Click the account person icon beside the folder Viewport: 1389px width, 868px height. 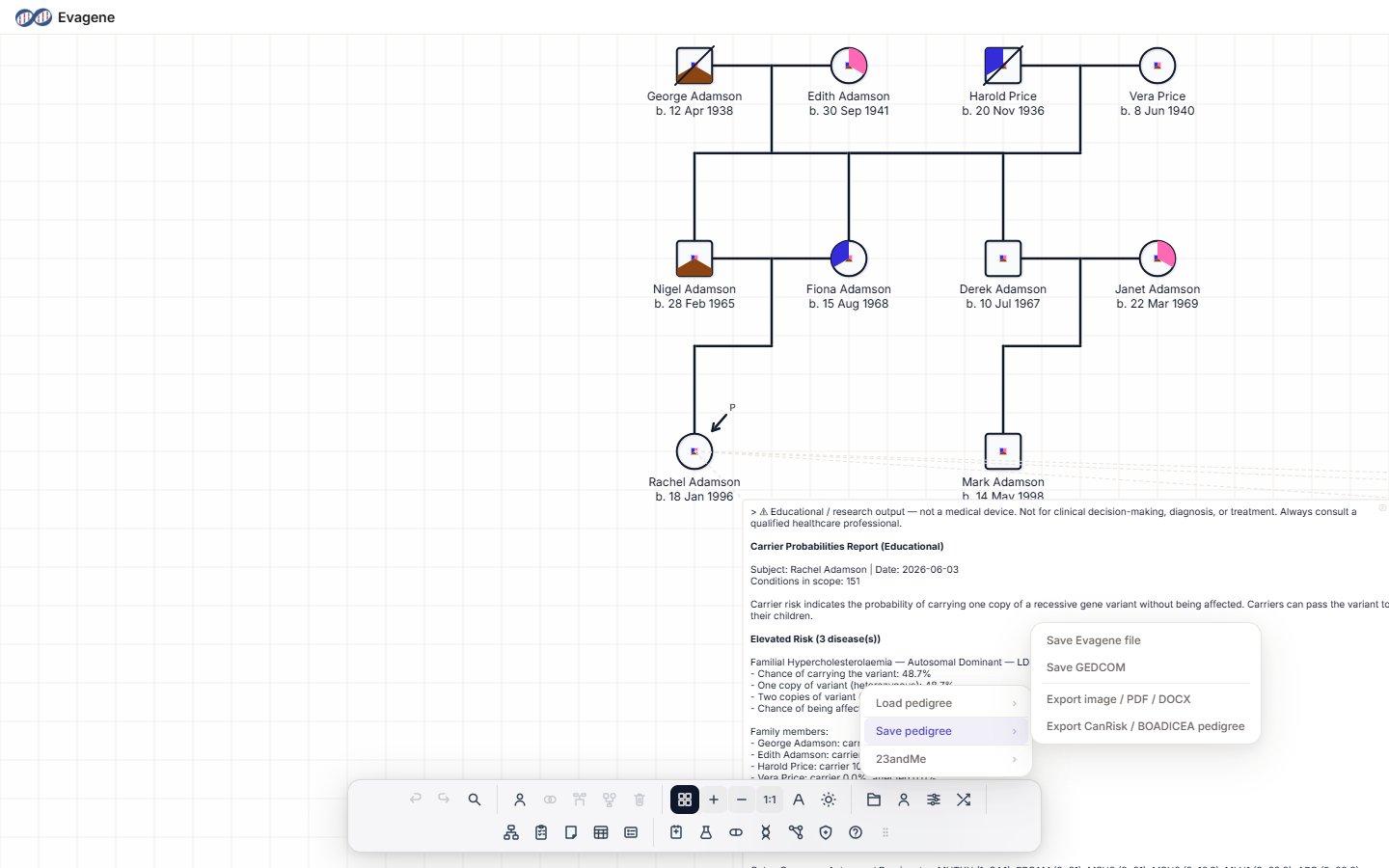(904, 800)
